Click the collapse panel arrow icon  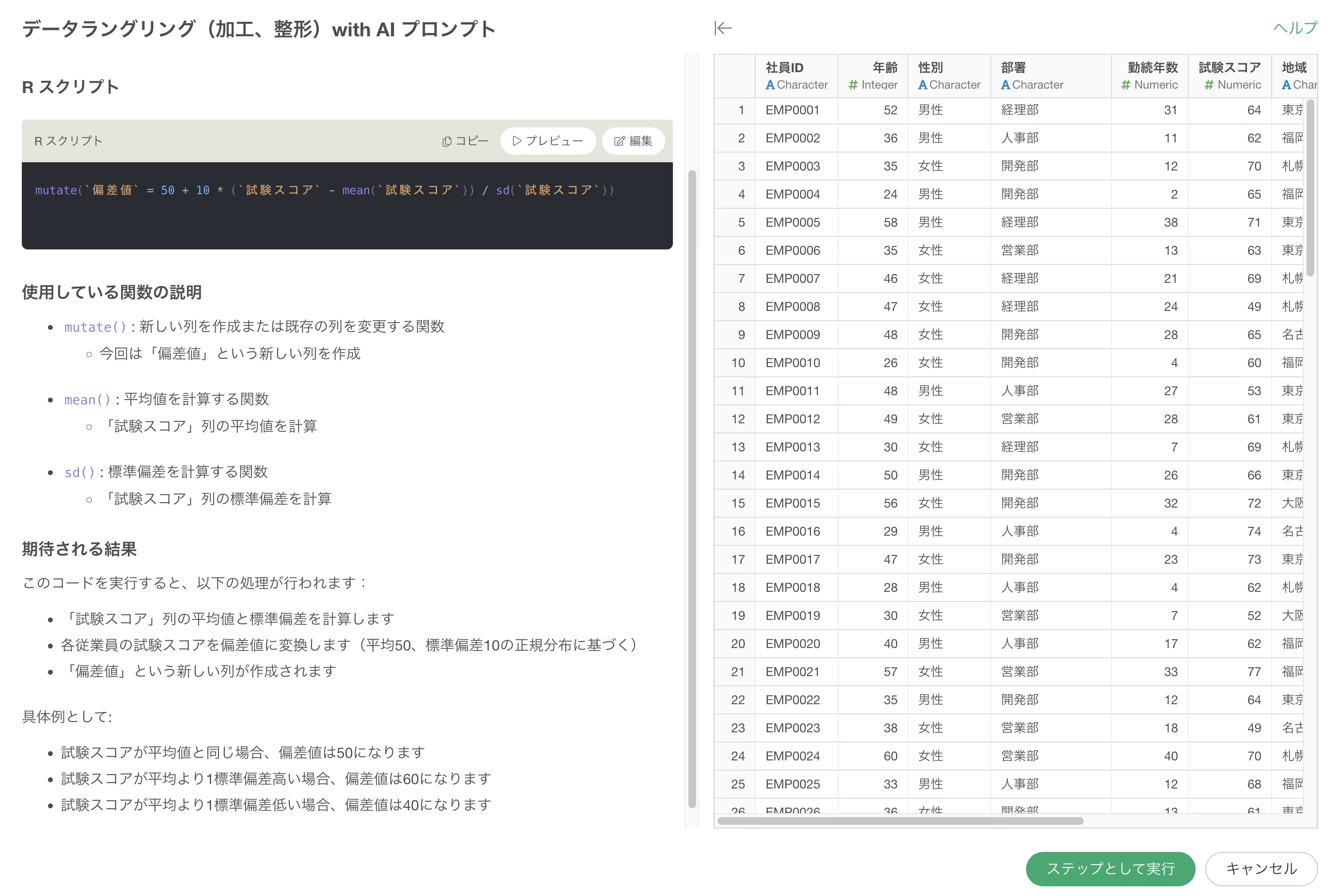pyautogui.click(x=722, y=28)
